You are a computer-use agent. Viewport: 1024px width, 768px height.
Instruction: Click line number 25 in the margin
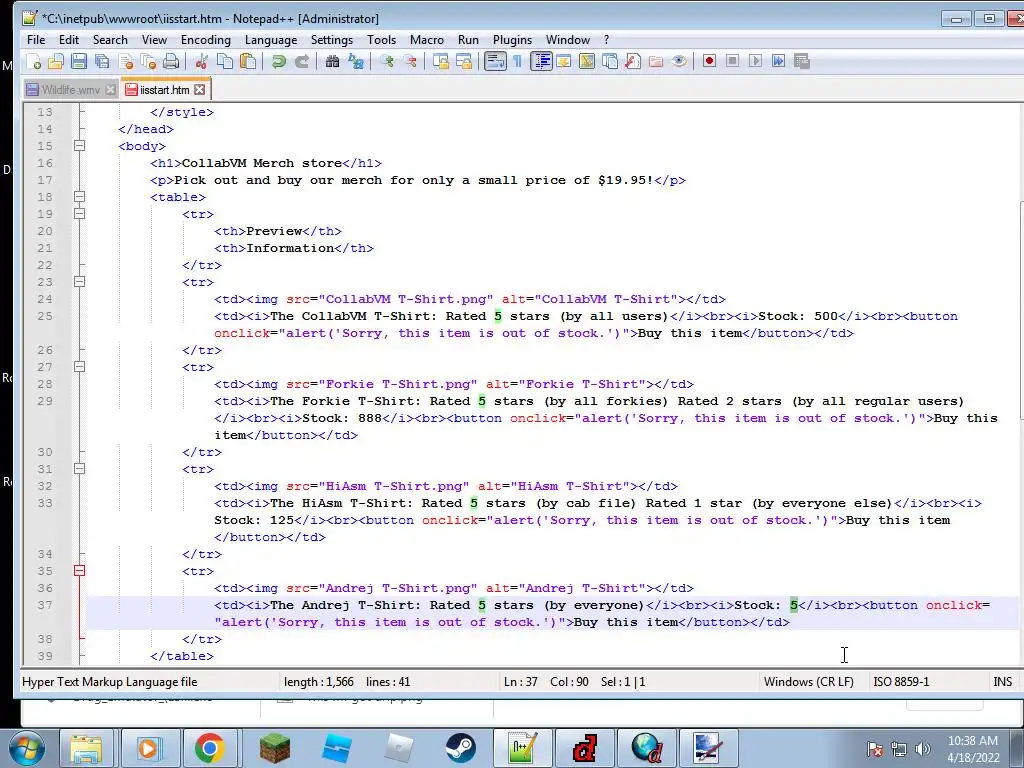pos(44,316)
